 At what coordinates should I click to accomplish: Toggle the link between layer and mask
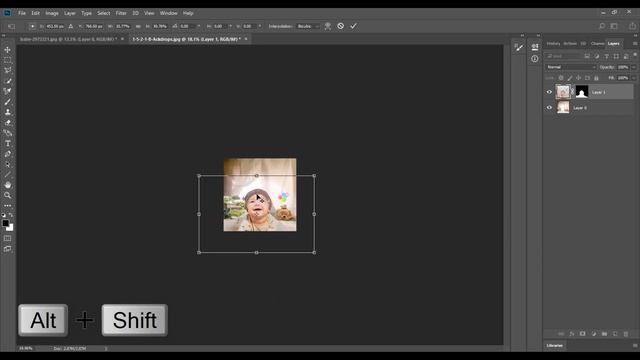click(x=572, y=92)
